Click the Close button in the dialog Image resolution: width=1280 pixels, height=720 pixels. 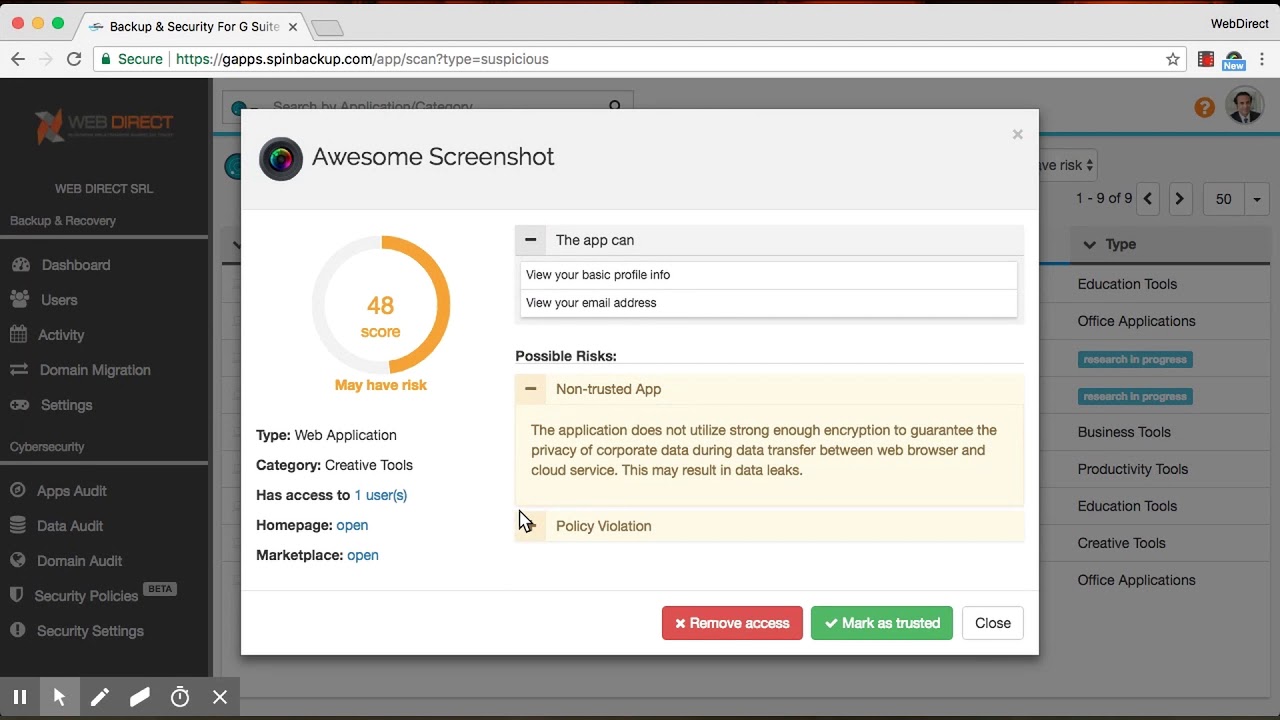993,623
